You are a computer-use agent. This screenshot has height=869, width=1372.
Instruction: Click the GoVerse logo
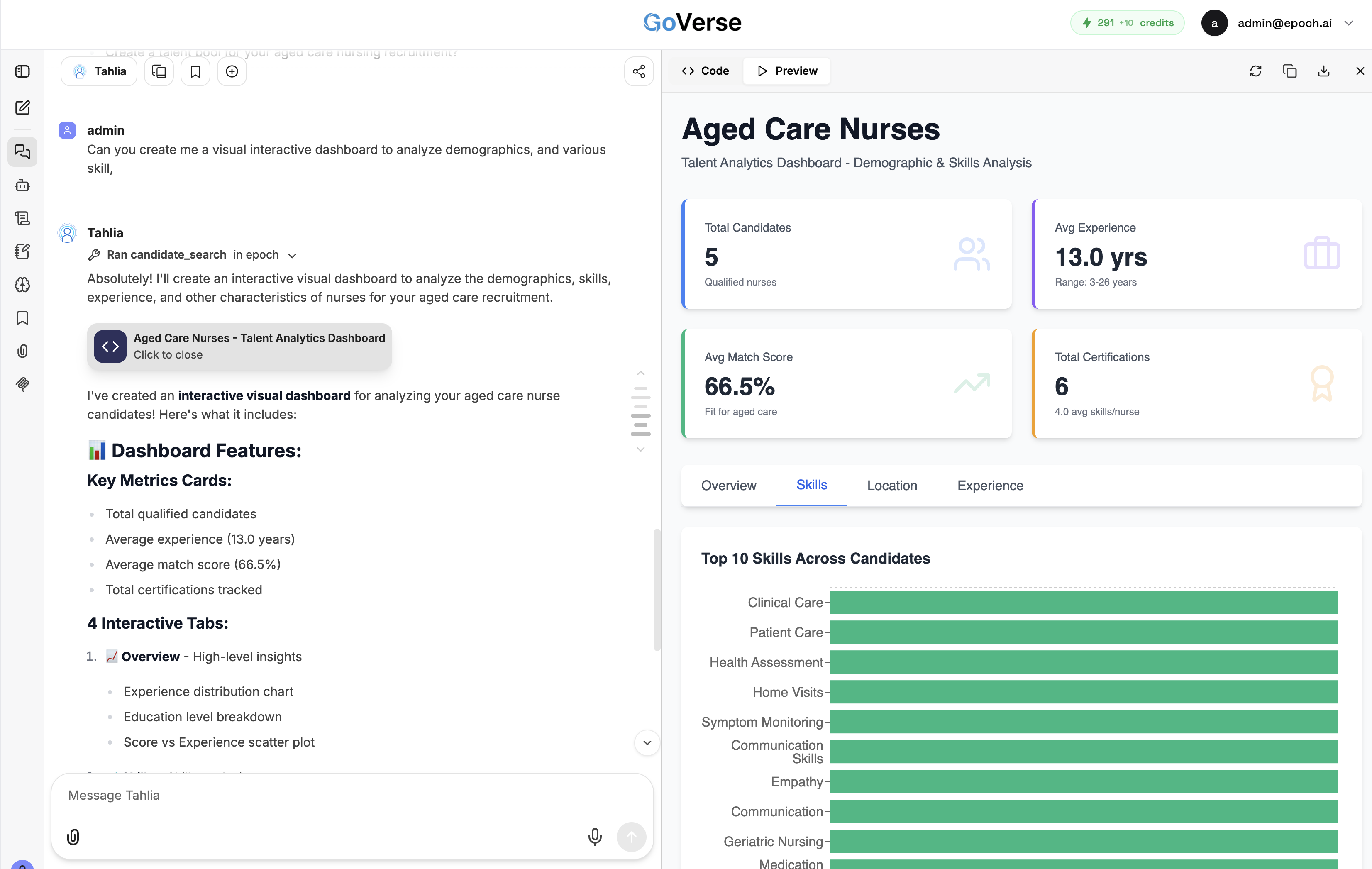pyautogui.click(x=692, y=23)
